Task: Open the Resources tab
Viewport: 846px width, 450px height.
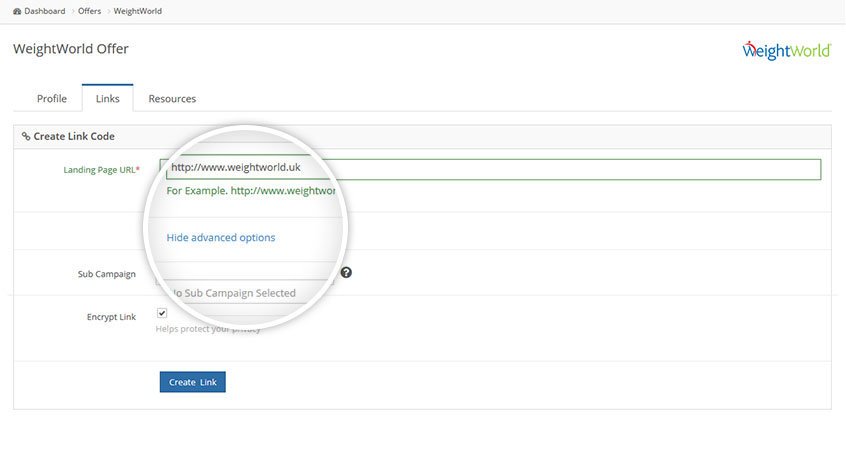Action: point(172,99)
